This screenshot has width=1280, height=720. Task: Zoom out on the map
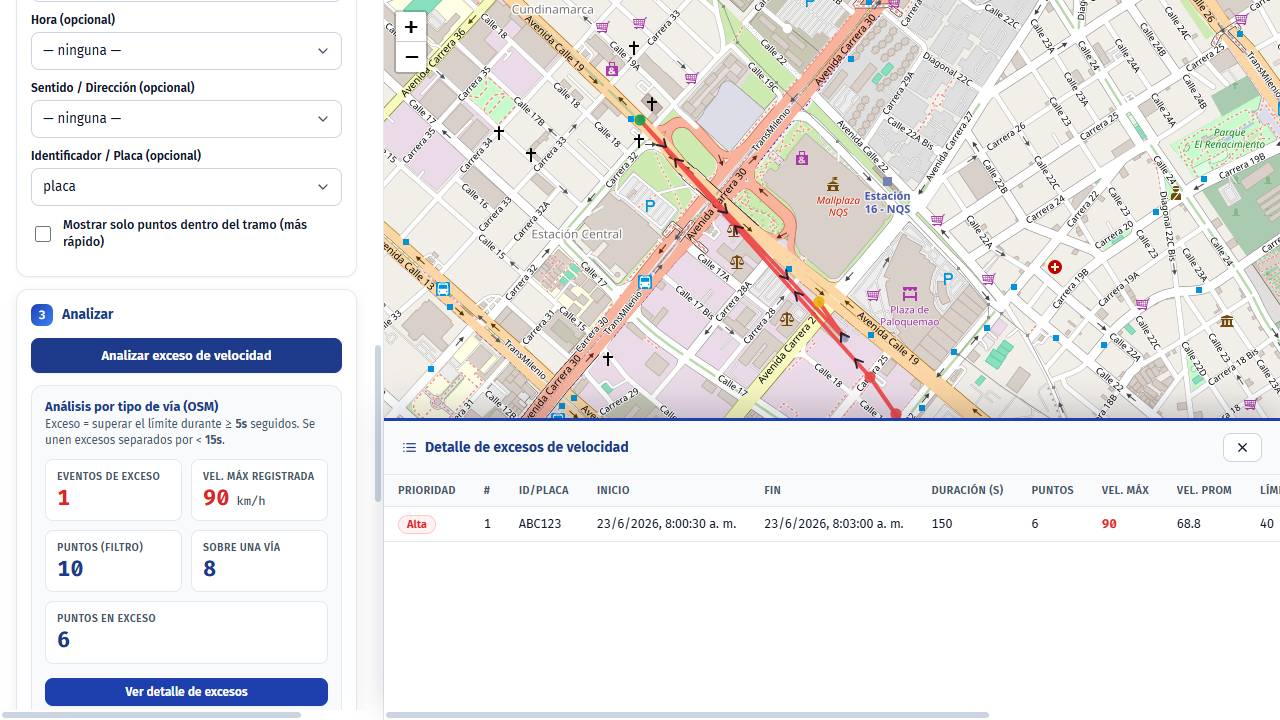pos(411,57)
